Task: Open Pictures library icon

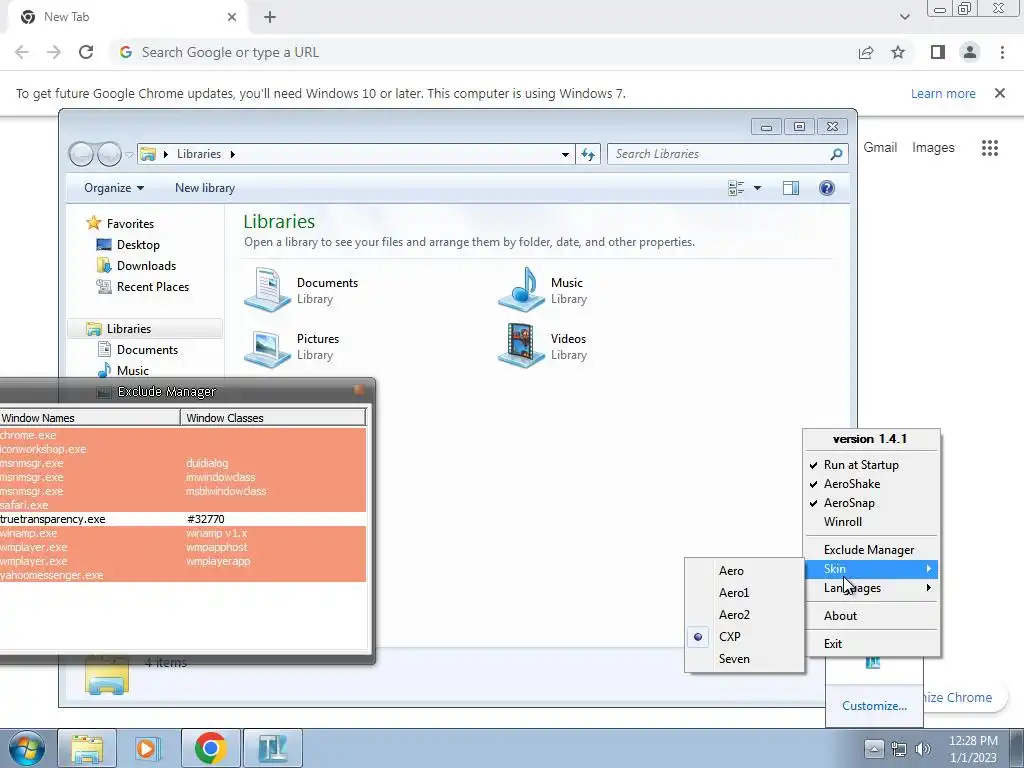Action: pyautogui.click(x=267, y=346)
